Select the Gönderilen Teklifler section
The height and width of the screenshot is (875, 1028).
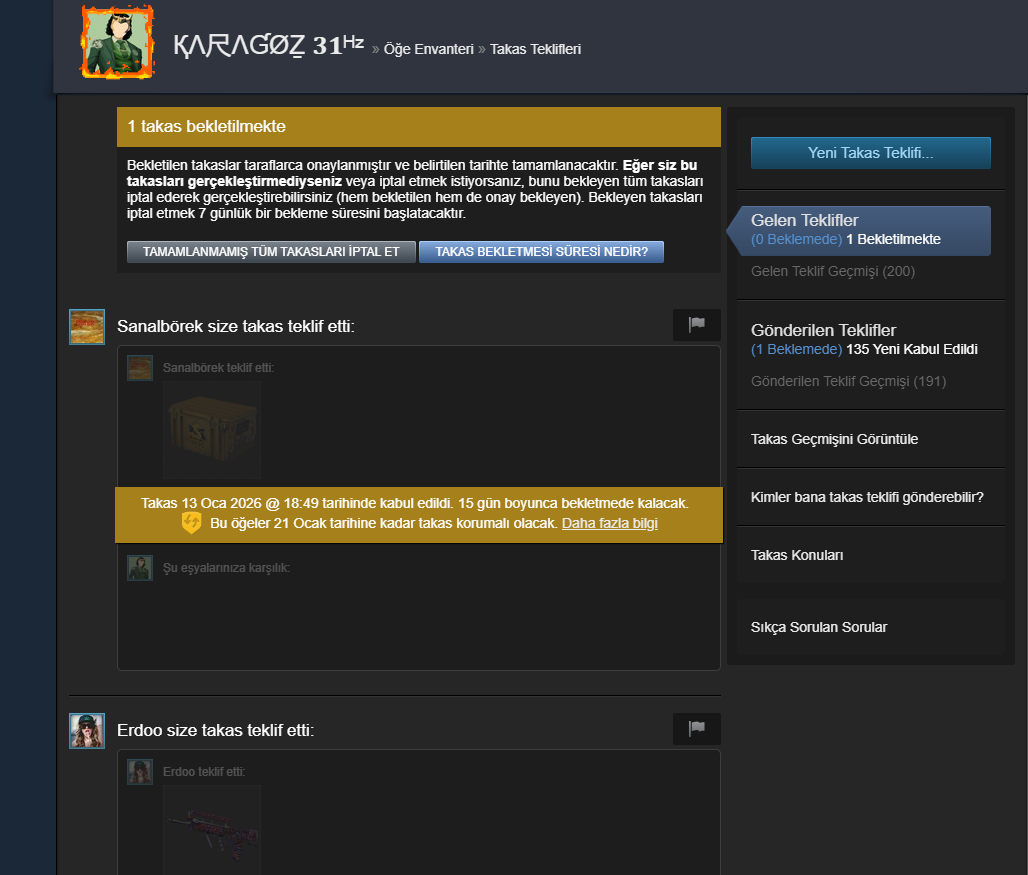pyautogui.click(x=823, y=330)
